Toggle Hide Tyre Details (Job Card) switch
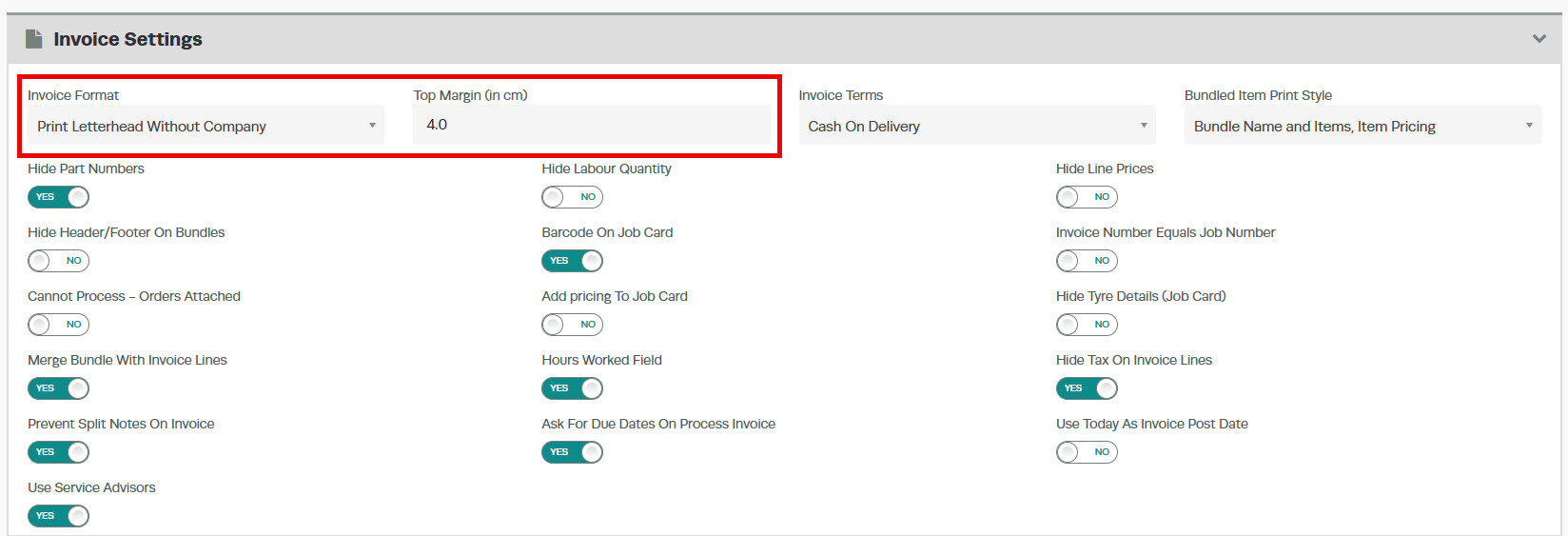 pos(1087,325)
